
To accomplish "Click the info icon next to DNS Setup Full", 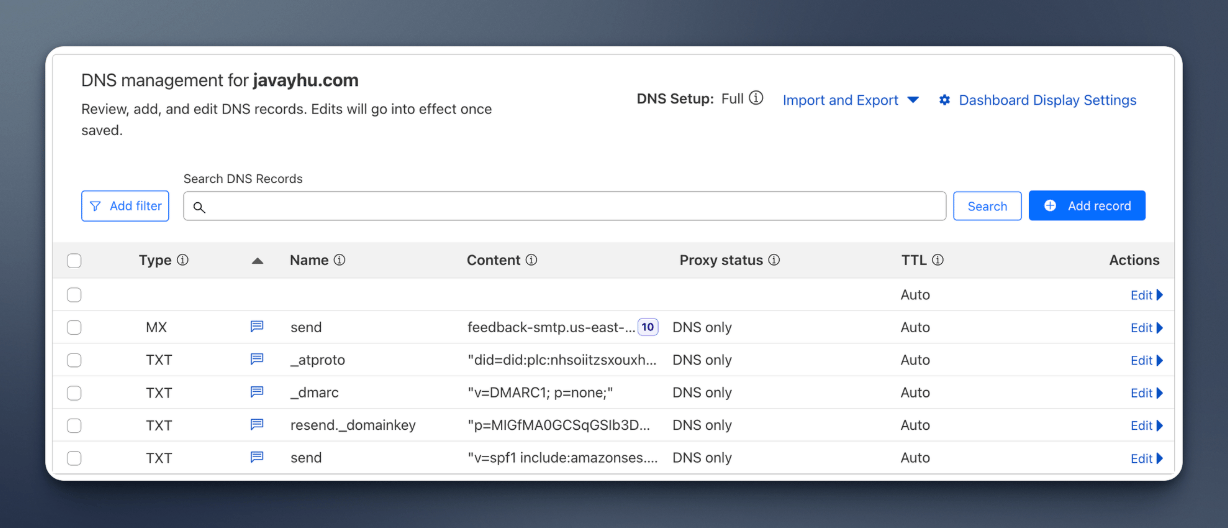I will [756, 99].
